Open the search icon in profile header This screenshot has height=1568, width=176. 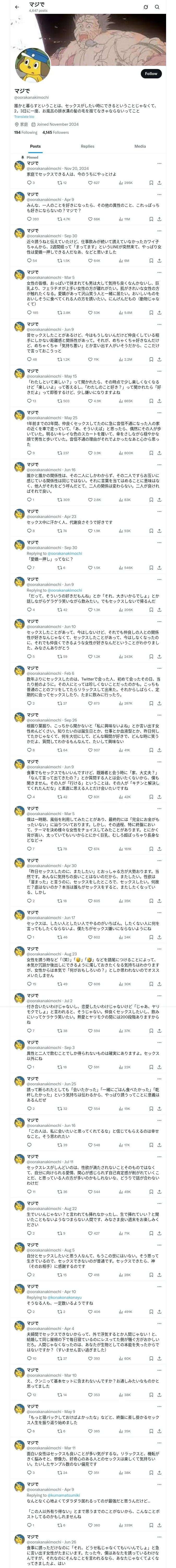[157, 7]
